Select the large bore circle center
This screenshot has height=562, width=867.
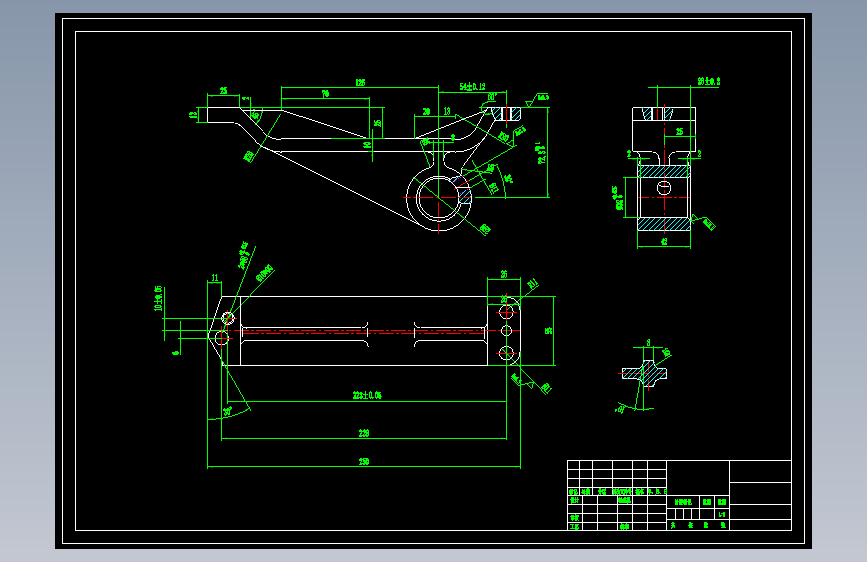[x=438, y=197]
